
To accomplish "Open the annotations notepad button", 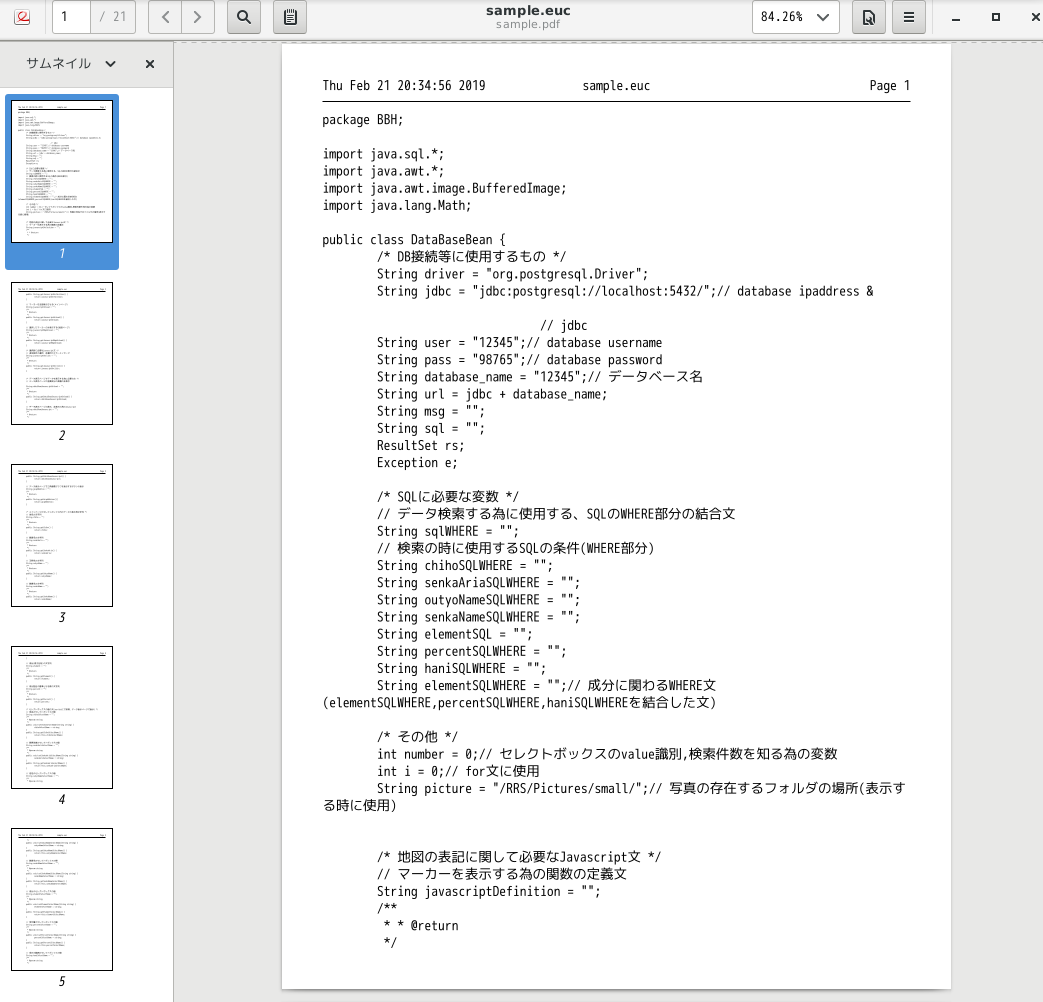I will click(290, 17).
